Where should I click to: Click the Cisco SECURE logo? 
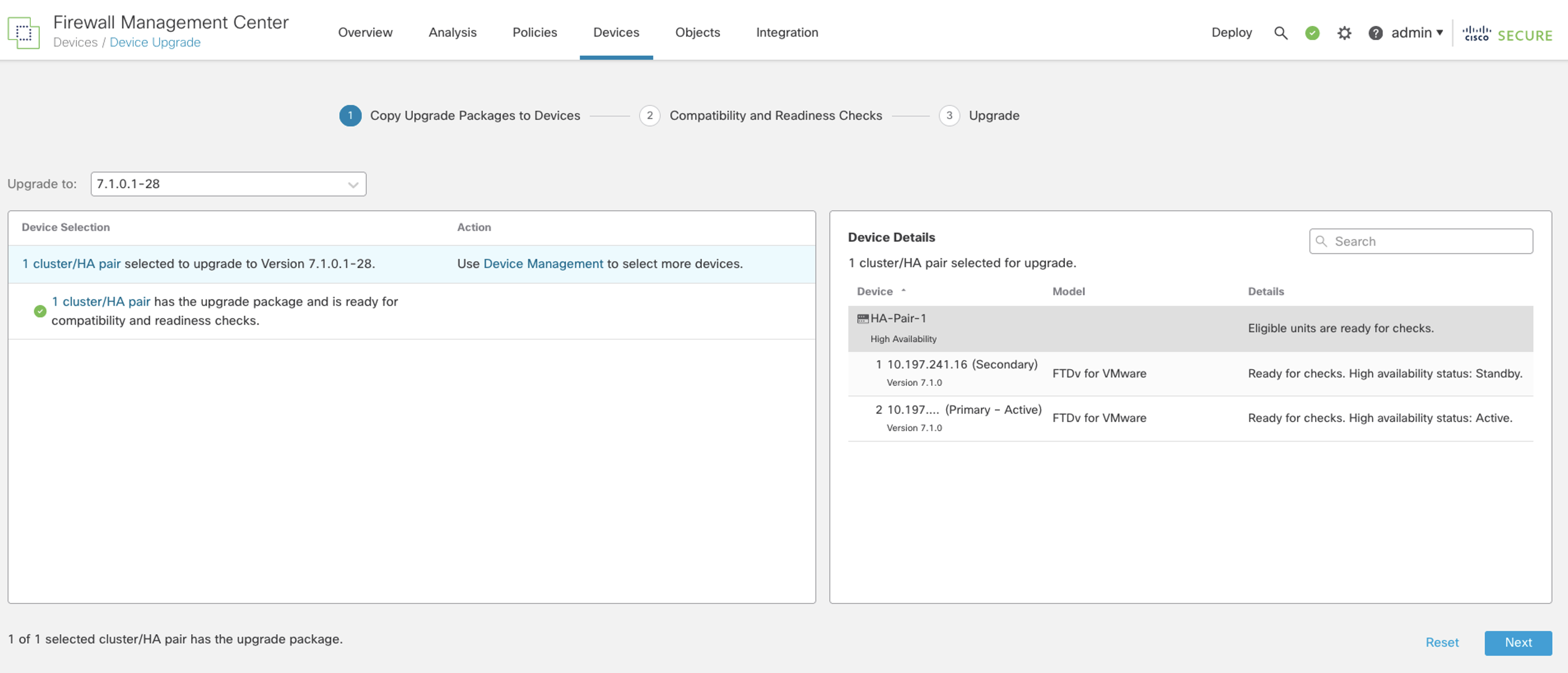tap(1507, 34)
